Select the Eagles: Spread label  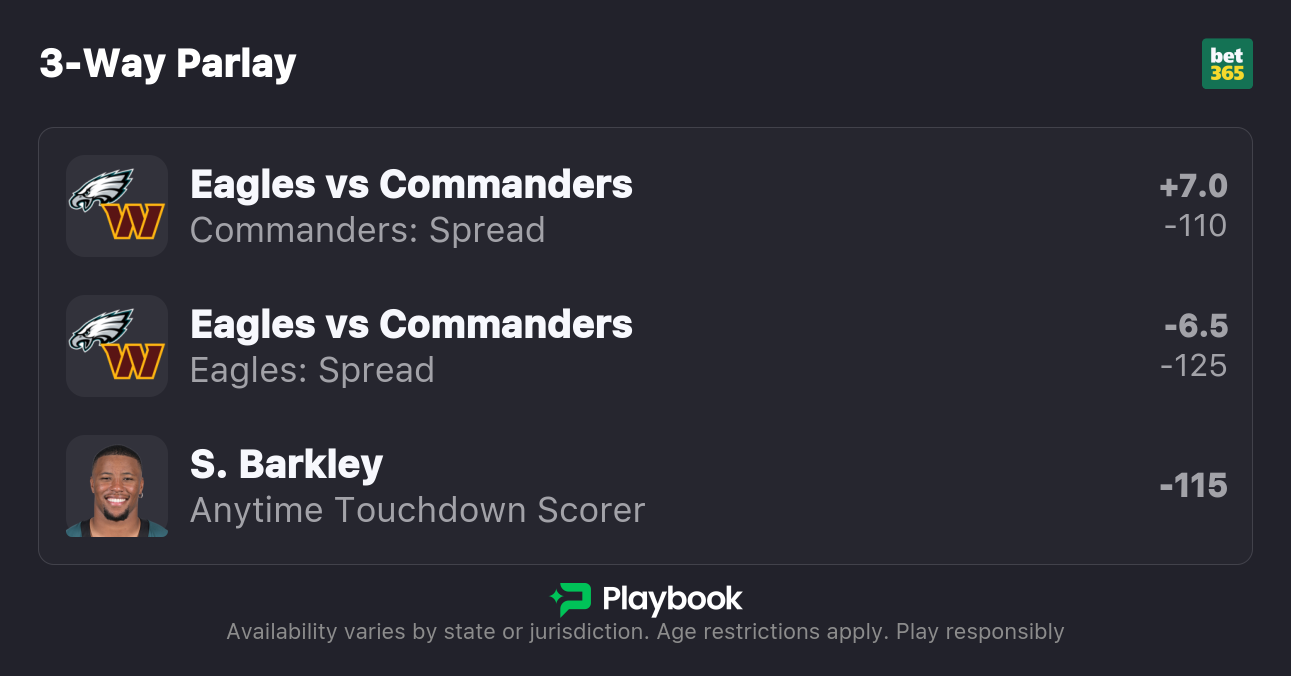point(312,370)
